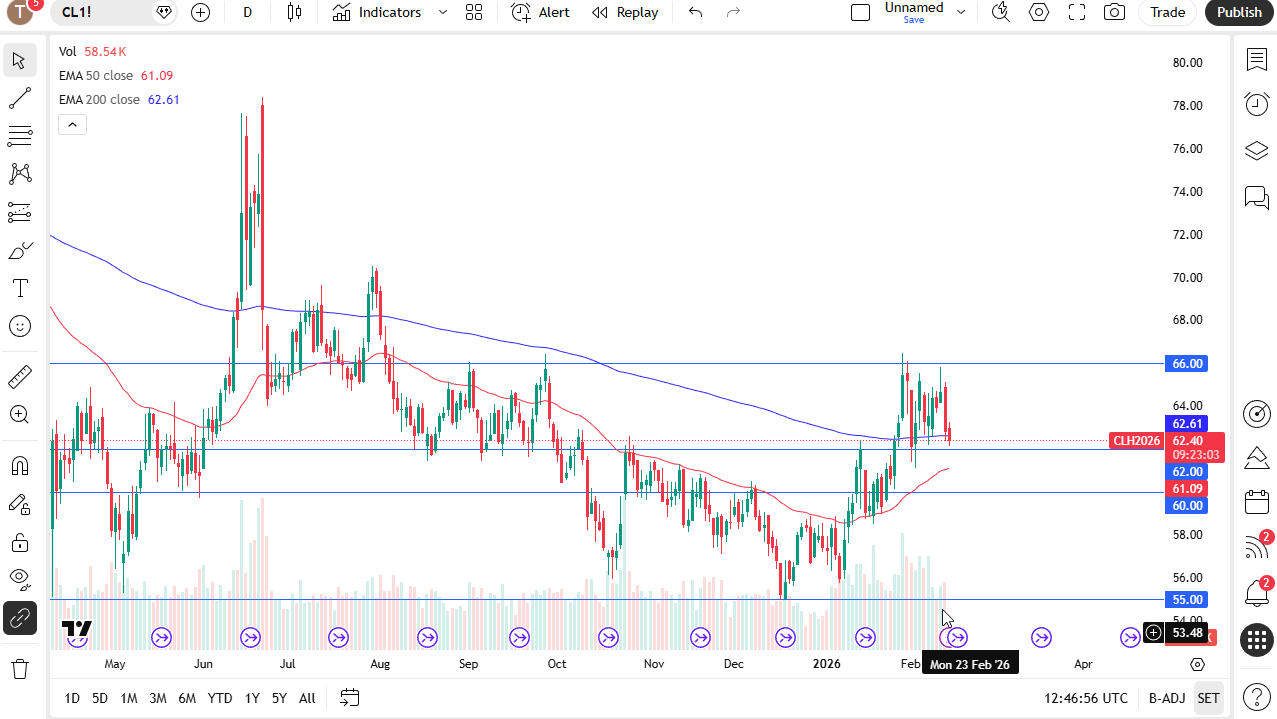This screenshot has height=719, width=1277.
Task: Enter fullscreen chart mode
Action: pos(1077,12)
